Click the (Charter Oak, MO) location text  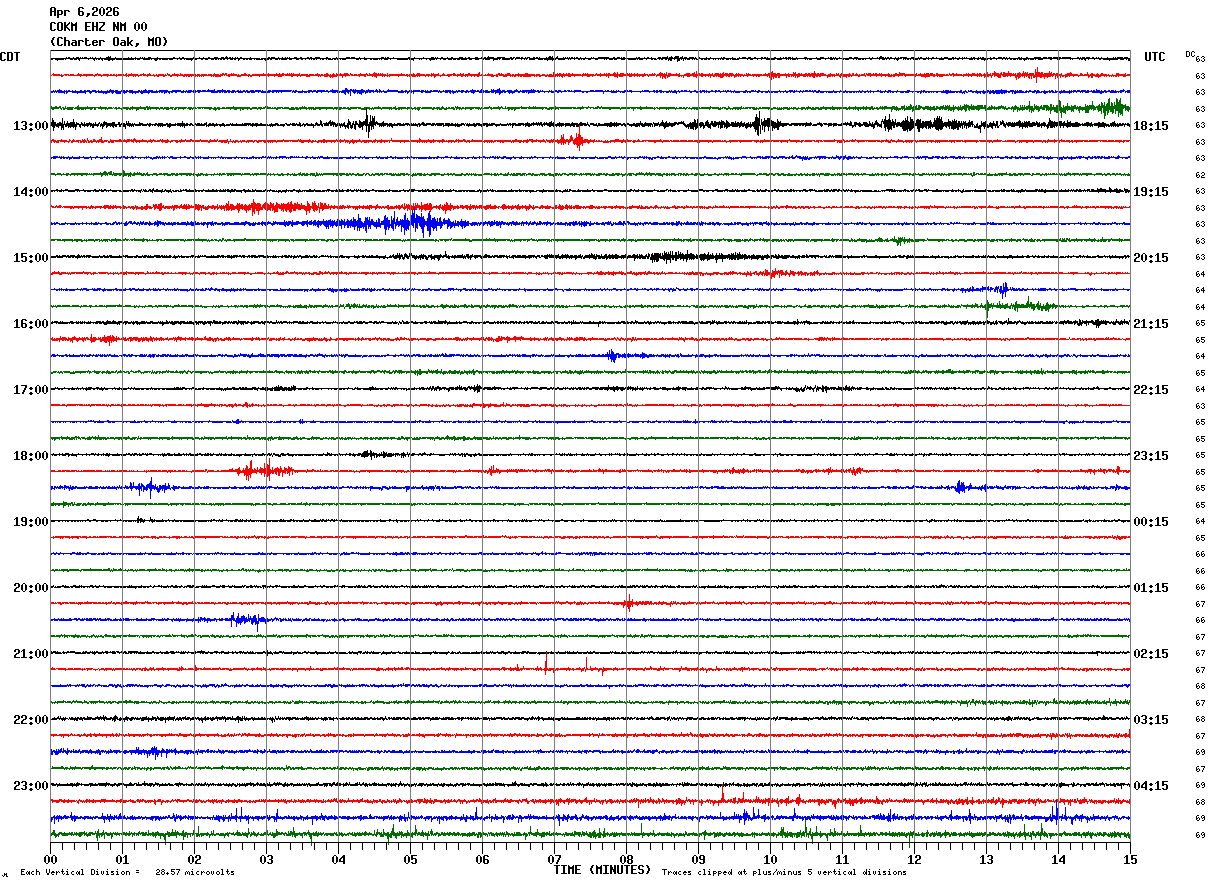point(109,42)
